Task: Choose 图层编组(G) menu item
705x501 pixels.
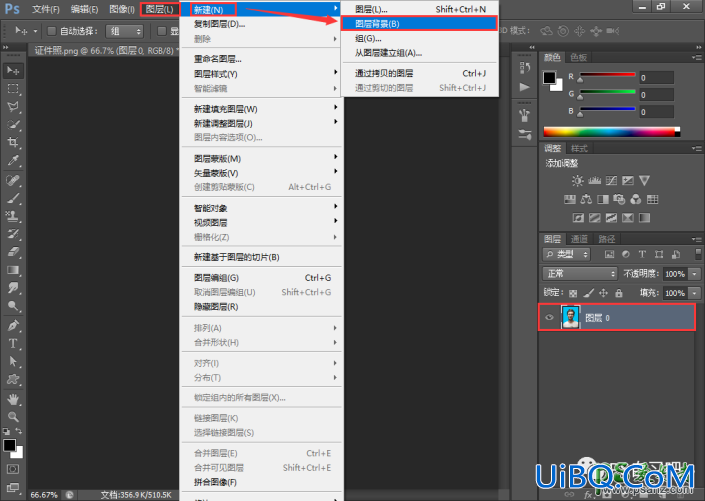Action: [261, 277]
